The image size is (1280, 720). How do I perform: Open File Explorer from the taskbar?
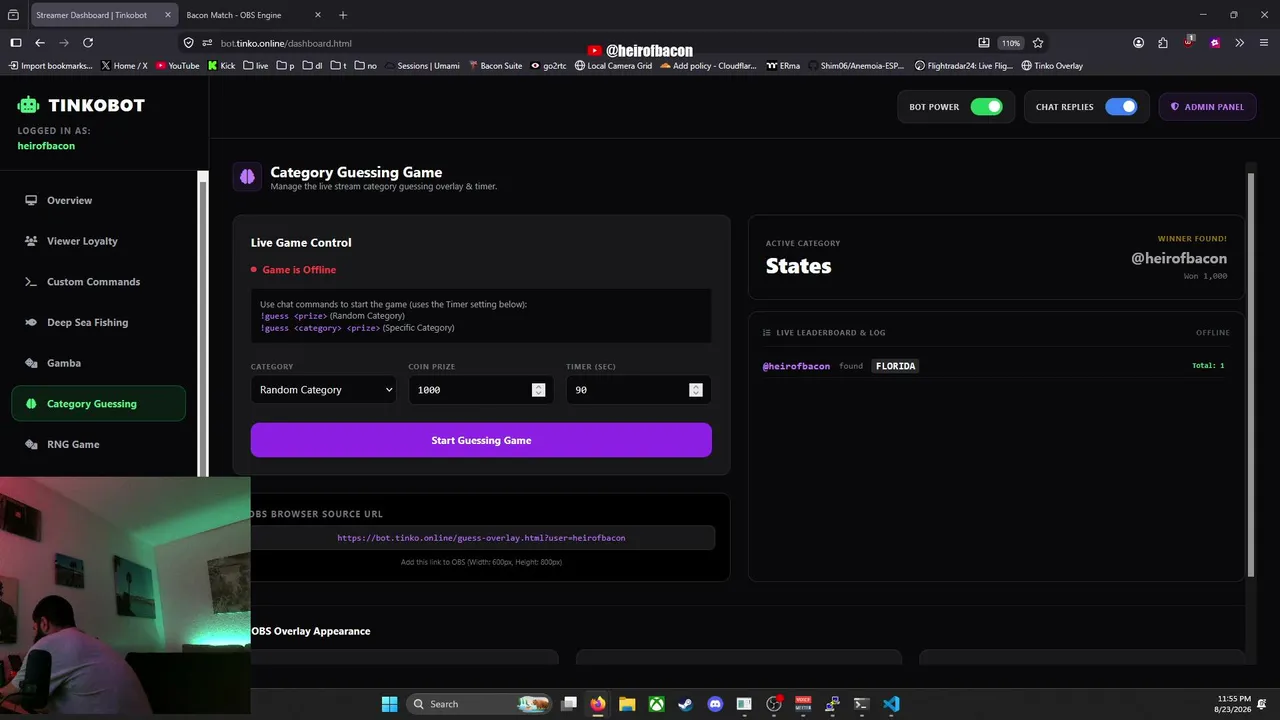(627, 704)
